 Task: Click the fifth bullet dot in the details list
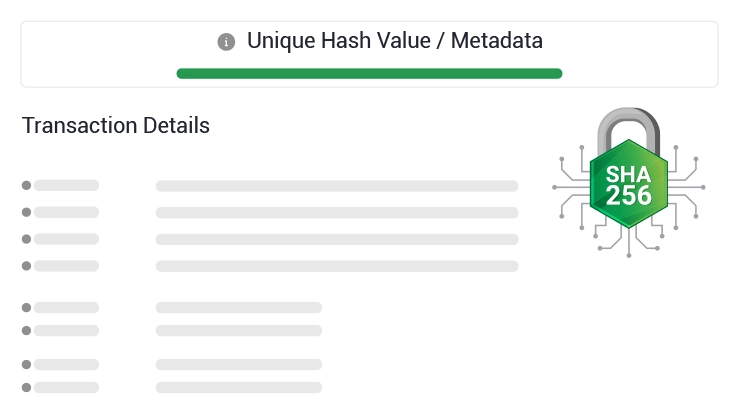[27, 308]
